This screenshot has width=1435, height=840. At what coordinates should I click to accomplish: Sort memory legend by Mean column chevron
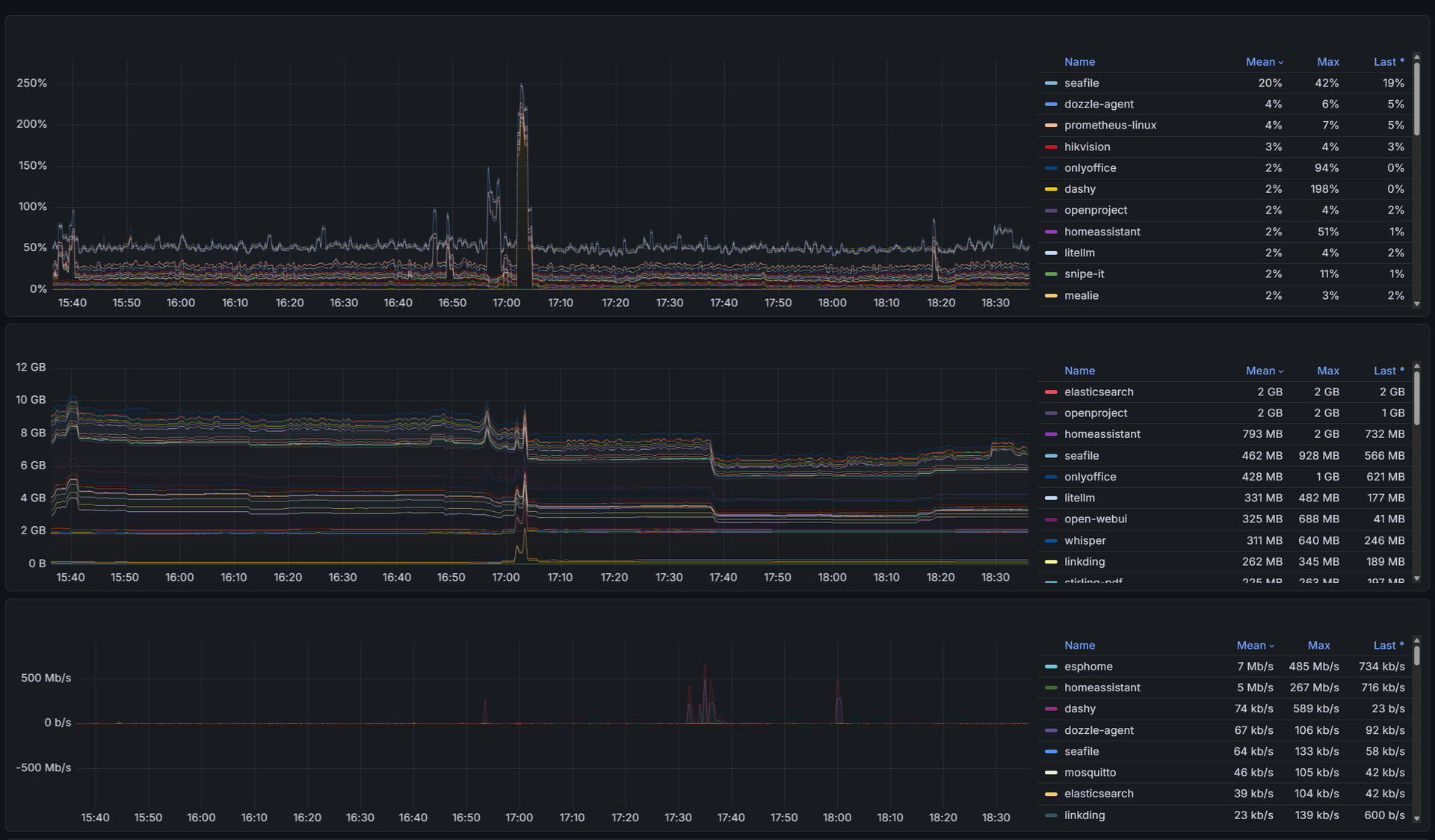(x=1281, y=371)
